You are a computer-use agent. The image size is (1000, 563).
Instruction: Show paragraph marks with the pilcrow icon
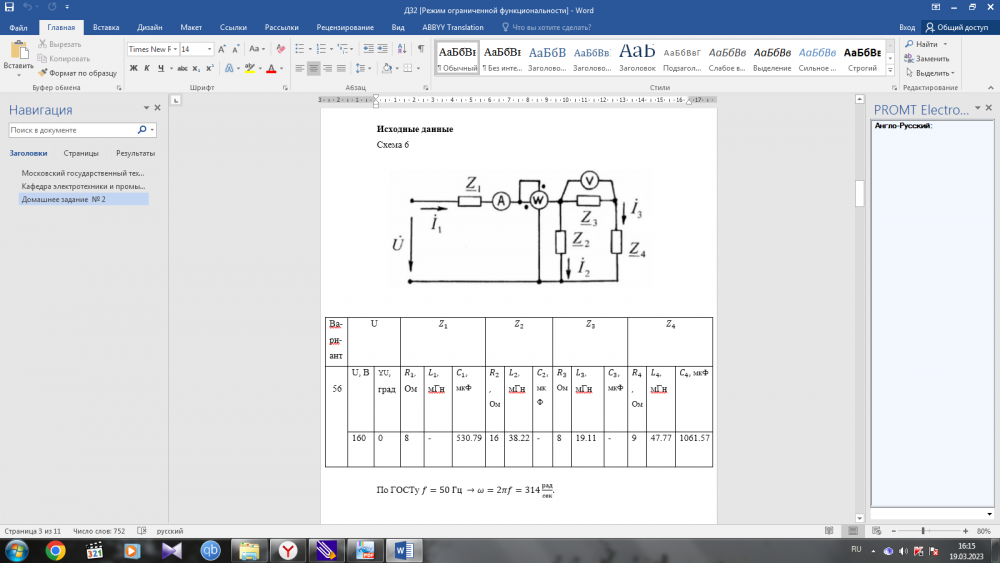tap(421, 48)
